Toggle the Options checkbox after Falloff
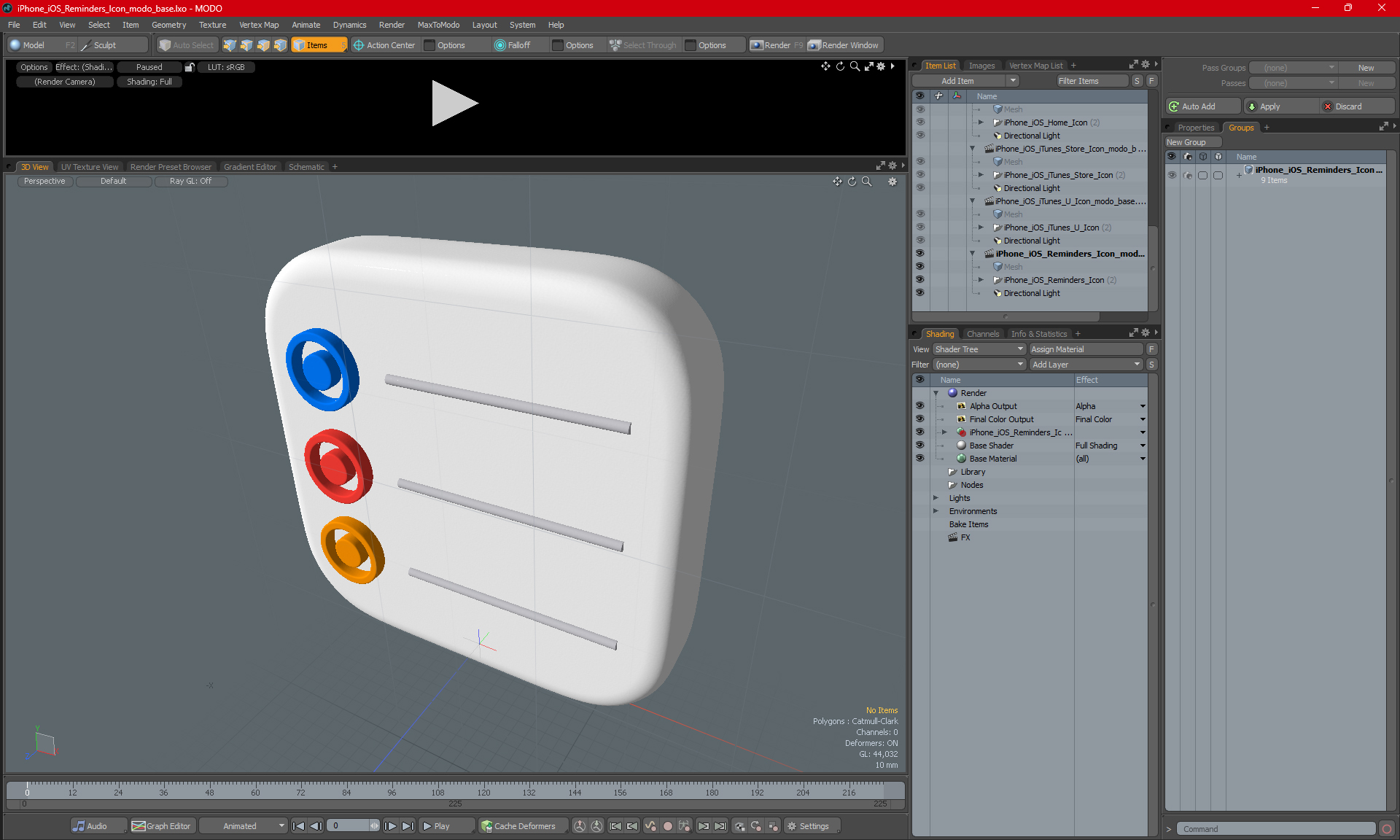 pos(558,45)
